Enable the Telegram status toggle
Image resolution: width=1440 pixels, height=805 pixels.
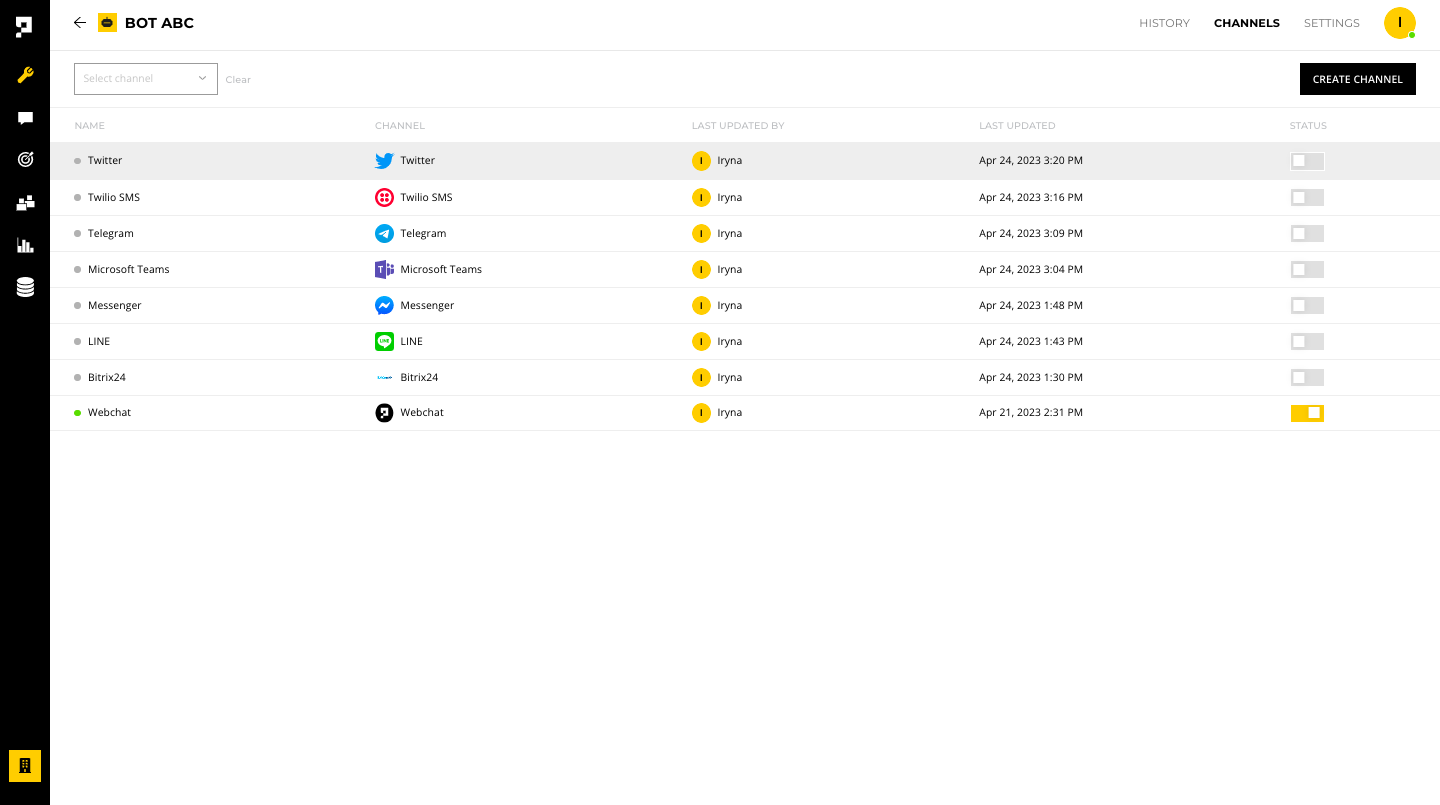(1307, 233)
